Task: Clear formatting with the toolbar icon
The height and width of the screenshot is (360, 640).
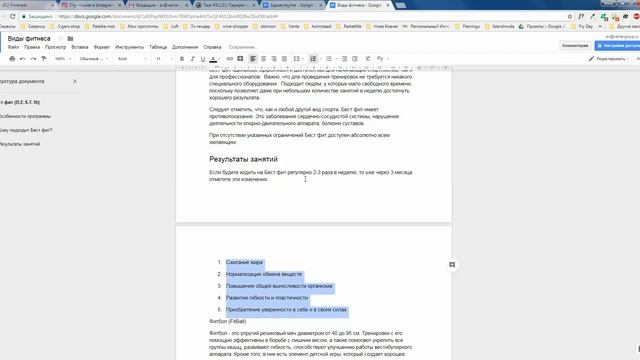Action: 368,59
